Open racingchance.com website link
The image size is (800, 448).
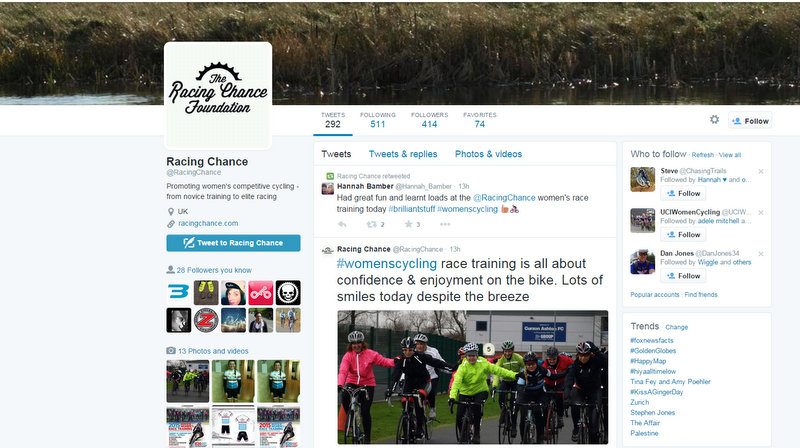(x=208, y=223)
